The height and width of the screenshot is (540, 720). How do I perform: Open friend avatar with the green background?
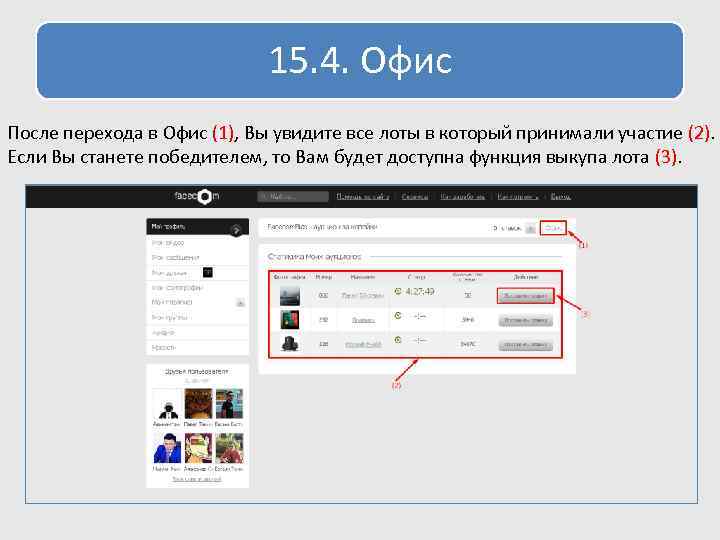tap(229, 448)
